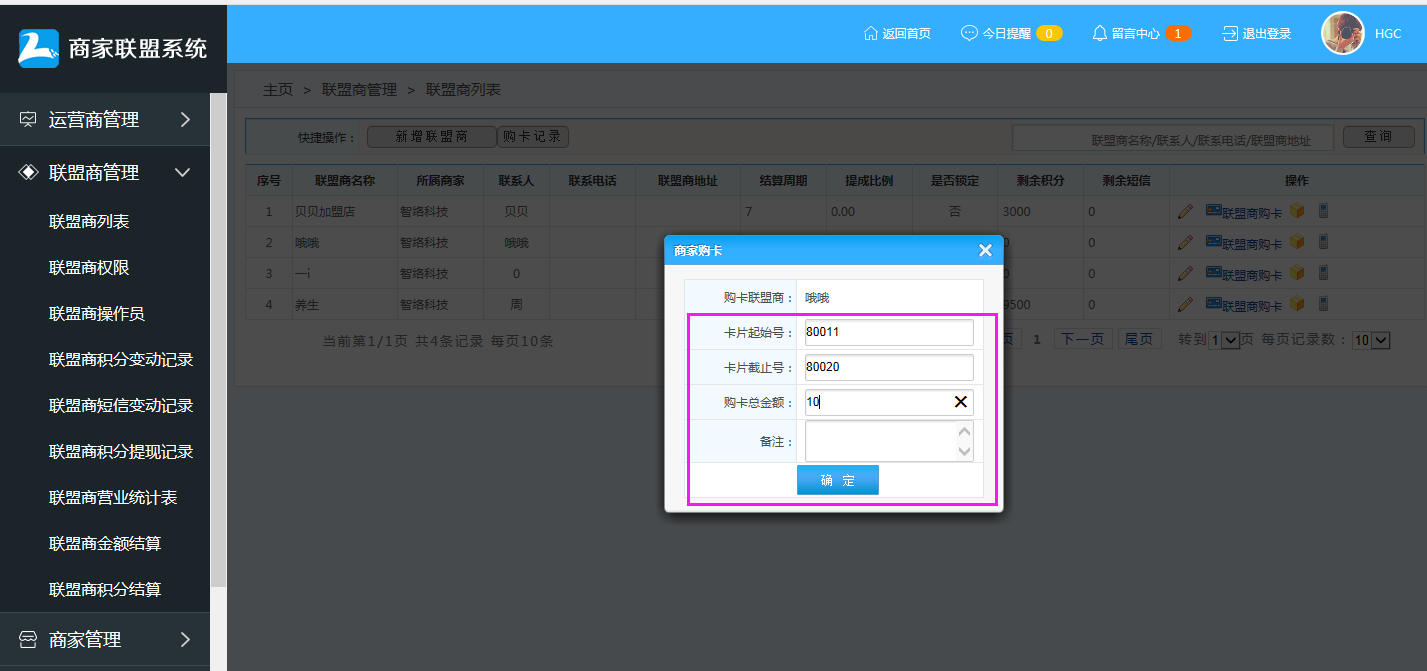Click the HGC user avatar
The height and width of the screenshot is (671, 1427).
[x=1342, y=34]
